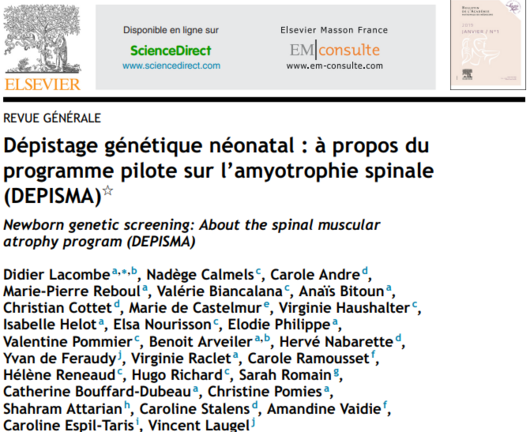Click affiliation 'j' after Yvan de Feraudy
The height and width of the screenshot is (432, 530).
(x=120, y=355)
